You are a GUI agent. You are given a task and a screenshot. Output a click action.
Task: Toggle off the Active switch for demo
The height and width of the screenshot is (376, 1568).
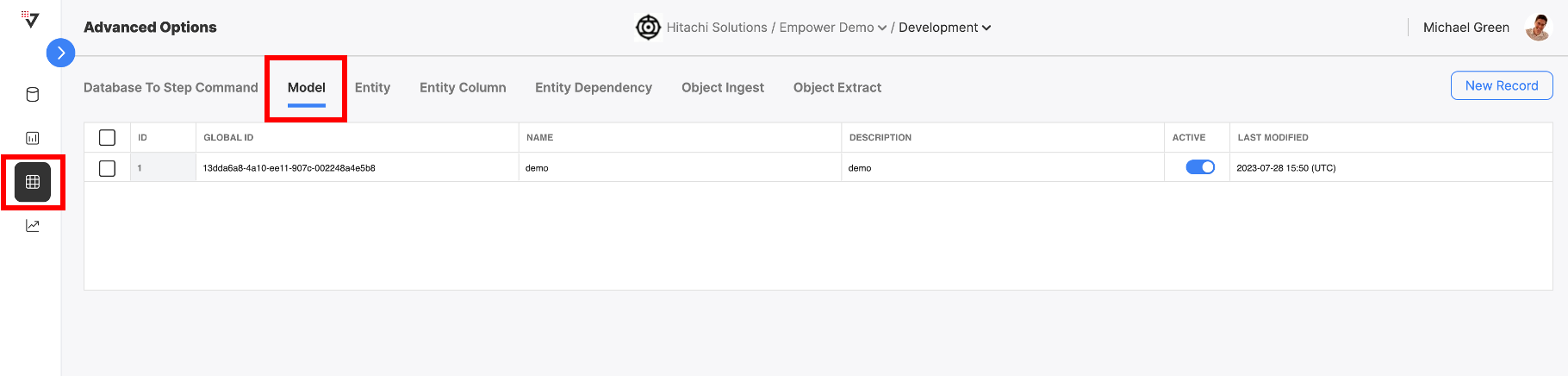pos(1200,167)
